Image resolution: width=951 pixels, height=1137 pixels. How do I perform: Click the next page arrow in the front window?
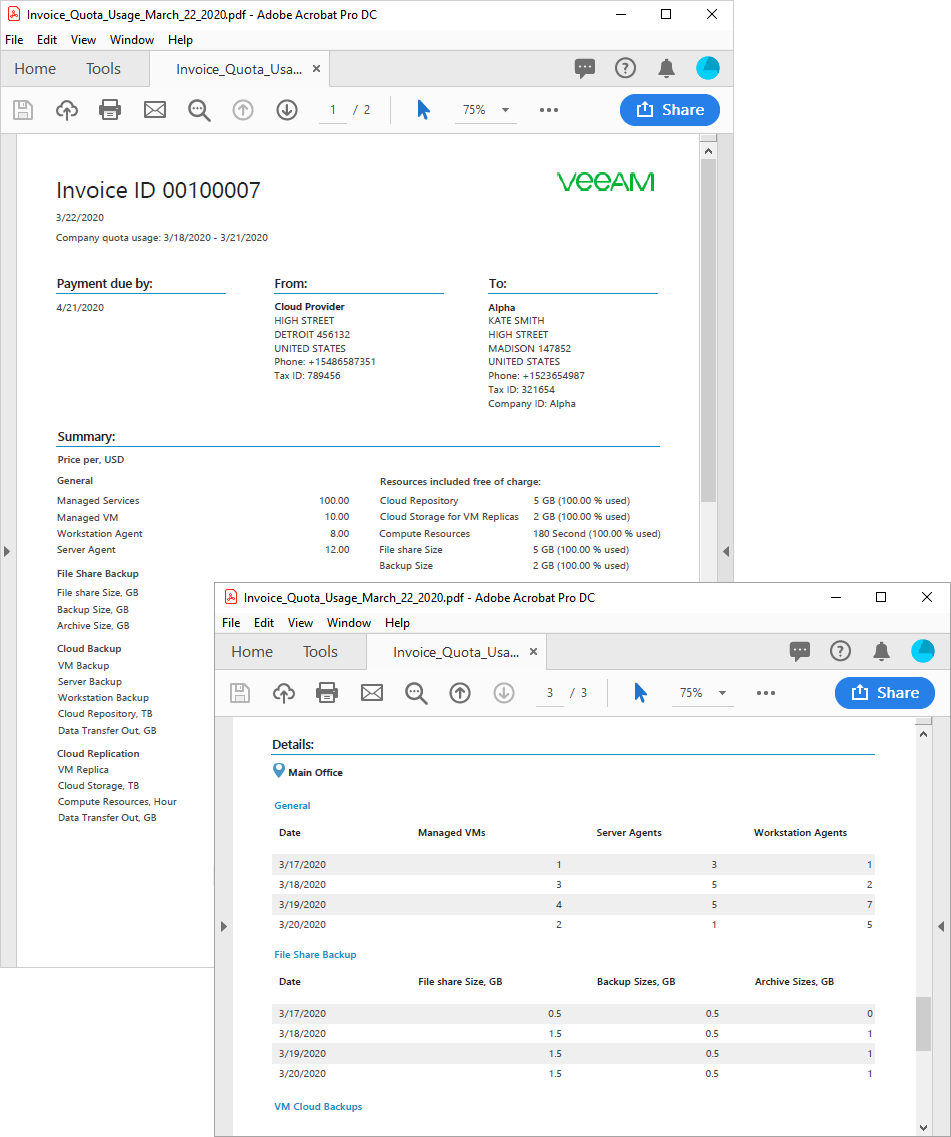504,693
